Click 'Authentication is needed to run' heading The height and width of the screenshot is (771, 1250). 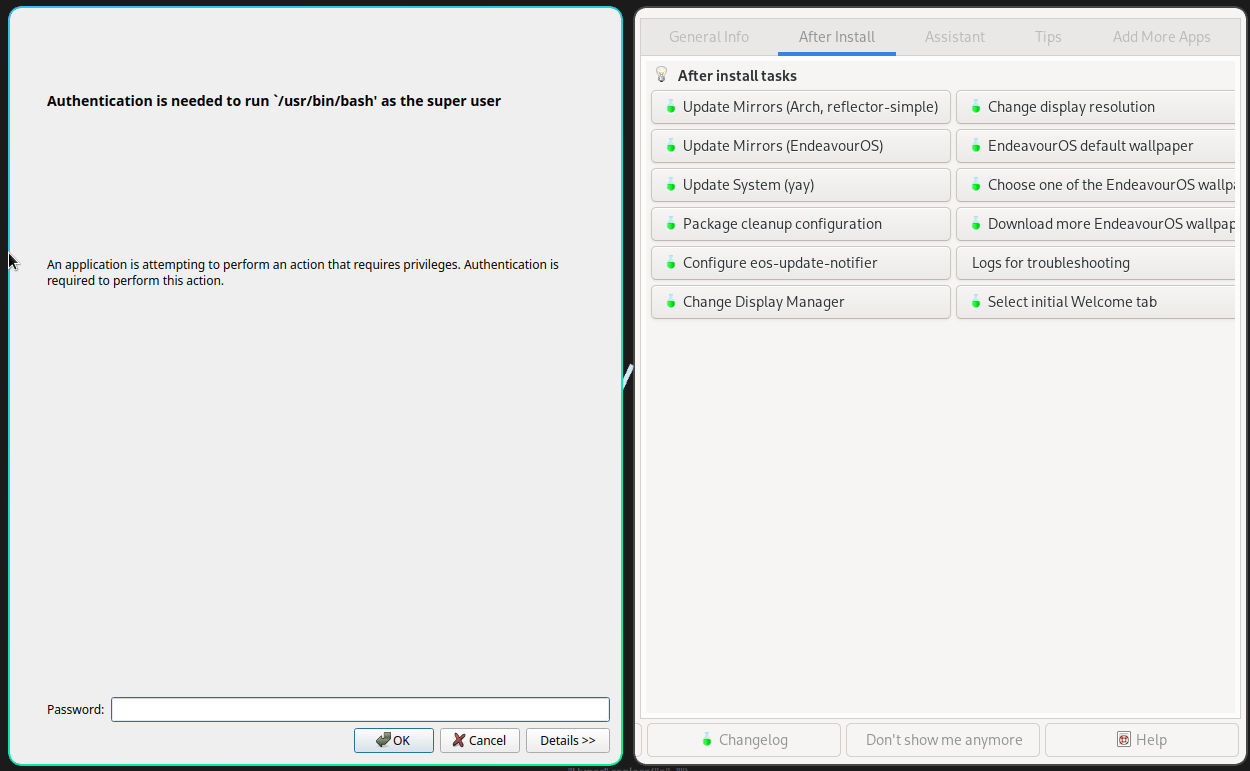[274, 101]
